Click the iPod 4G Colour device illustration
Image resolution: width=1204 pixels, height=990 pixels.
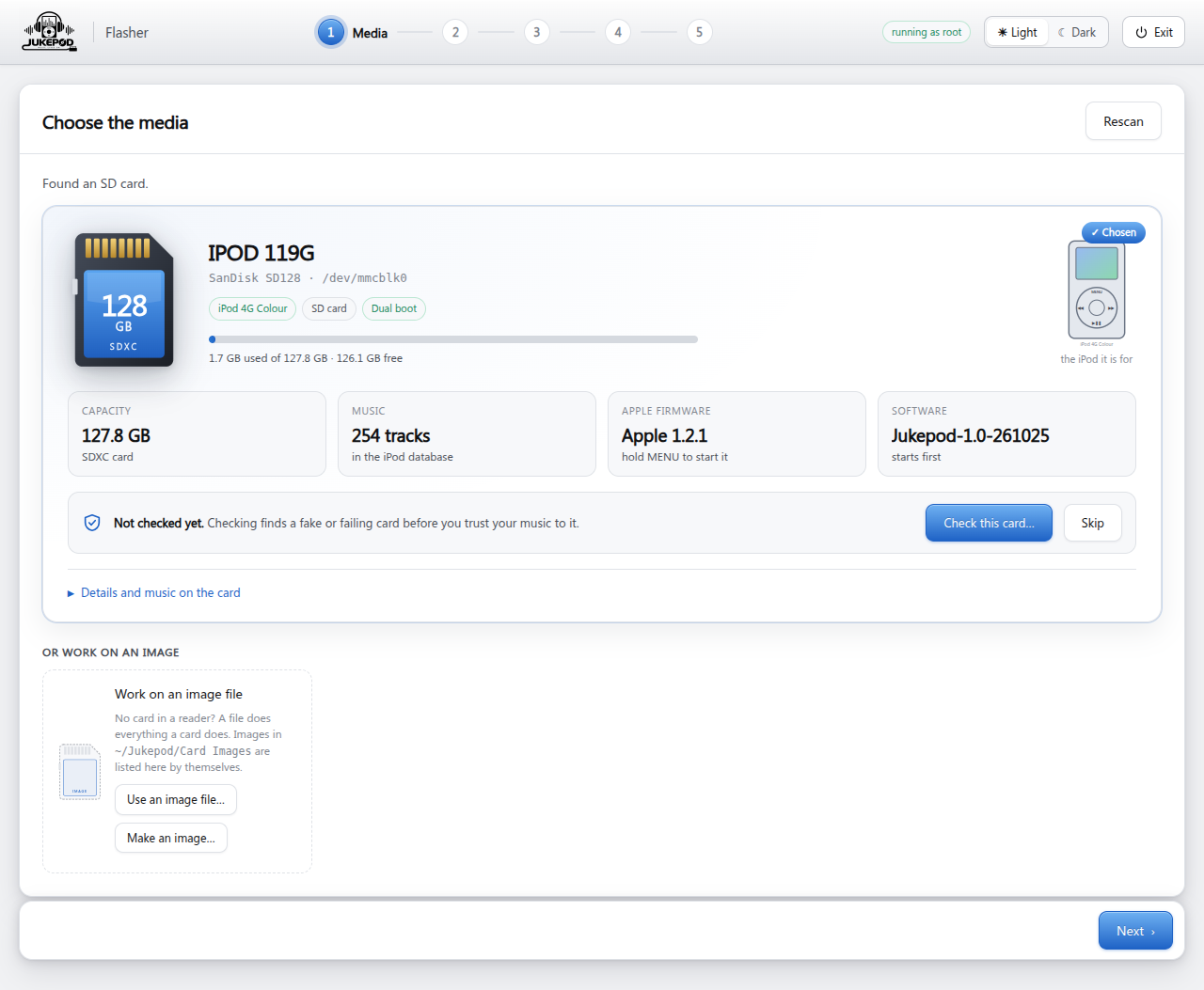point(1097,290)
